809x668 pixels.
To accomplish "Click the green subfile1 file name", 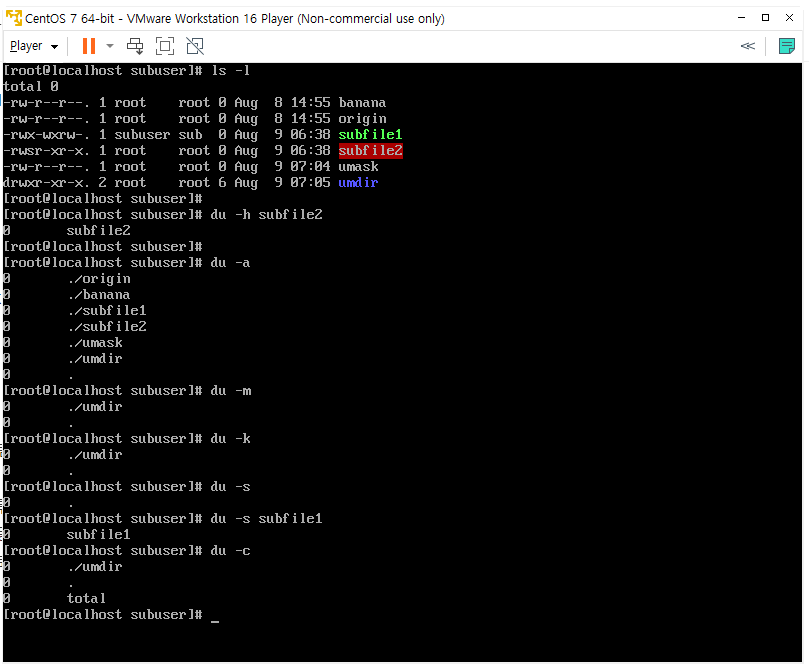I will pos(370,135).
